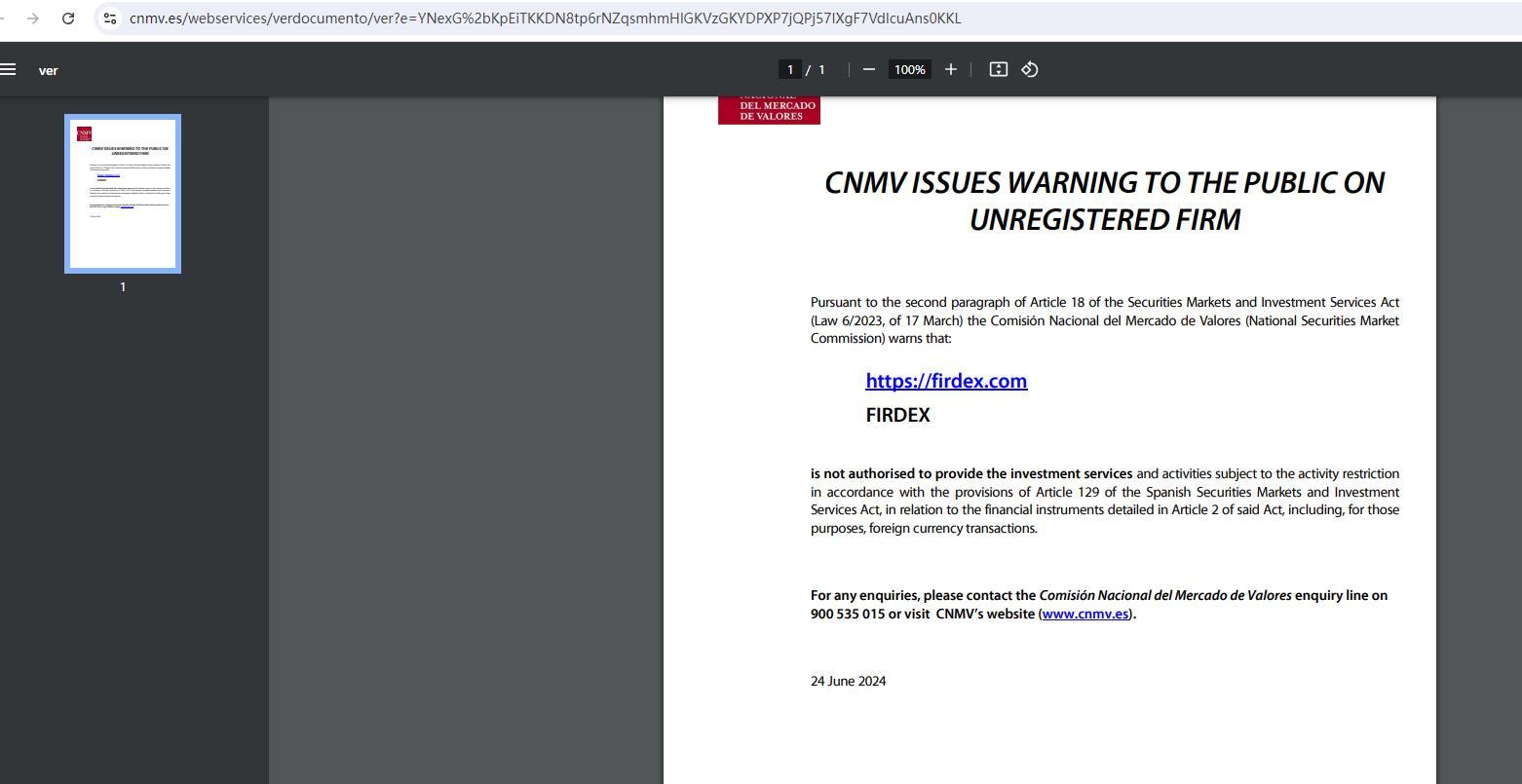Click the bold FIRDEX firm name
Image resolution: width=1522 pixels, height=784 pixels.
(x=897, y=415)
